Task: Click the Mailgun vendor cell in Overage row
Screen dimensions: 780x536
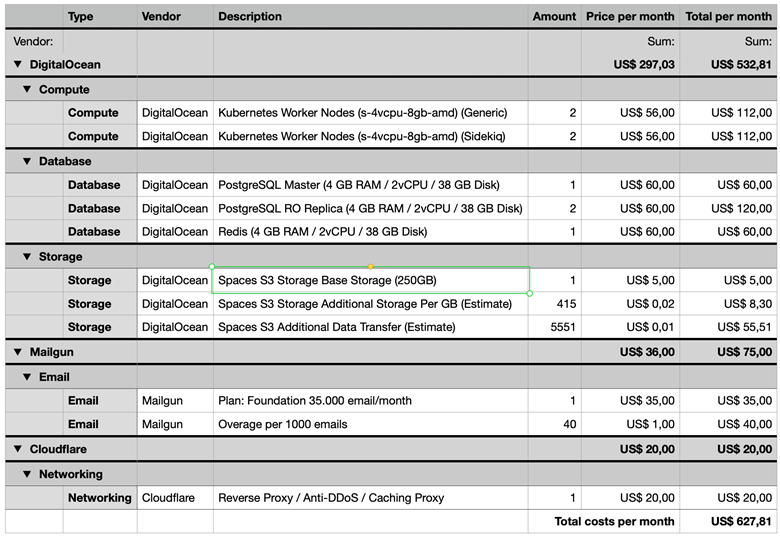Action: click(x=175, y=424)
